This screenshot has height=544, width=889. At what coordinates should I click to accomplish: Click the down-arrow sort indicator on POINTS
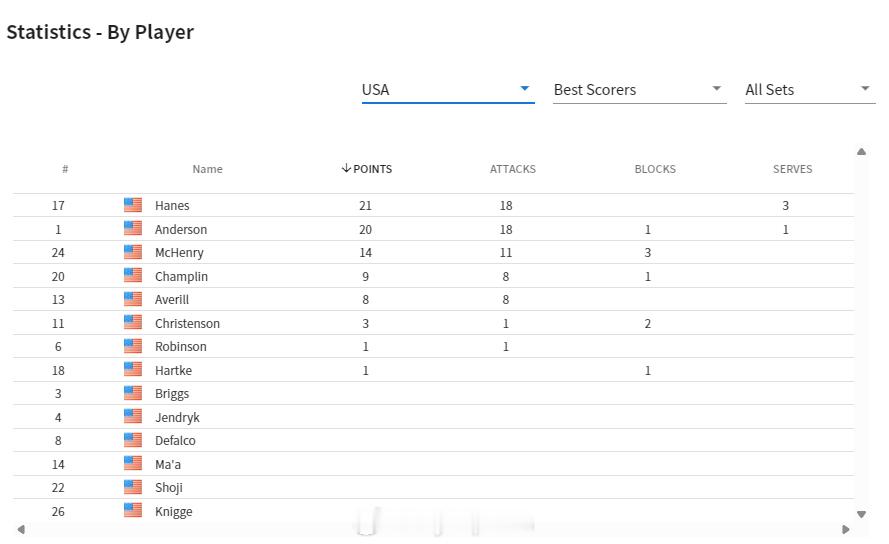[346, 168]
